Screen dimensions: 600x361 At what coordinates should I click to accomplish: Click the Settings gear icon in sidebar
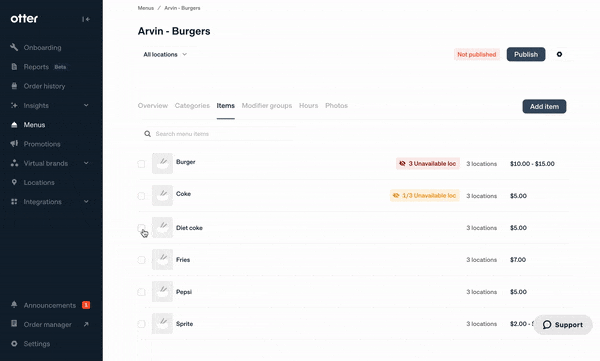click(14, 343)
